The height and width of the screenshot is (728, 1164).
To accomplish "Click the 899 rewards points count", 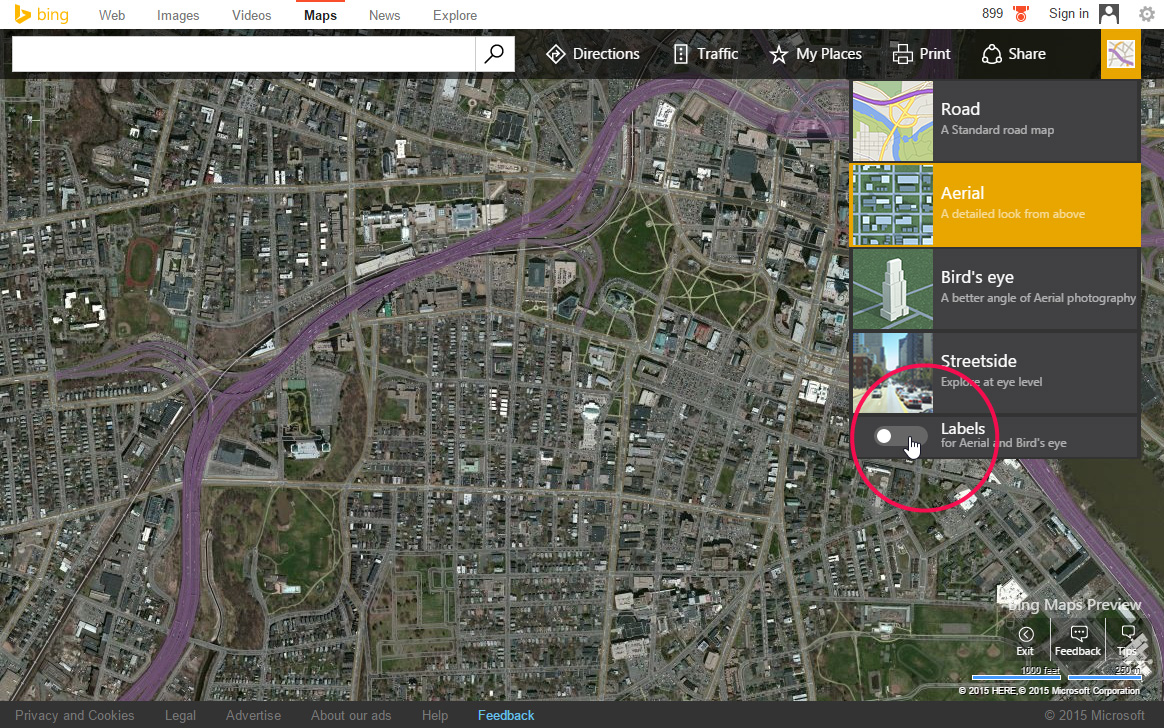I will [x=992, y=14].
